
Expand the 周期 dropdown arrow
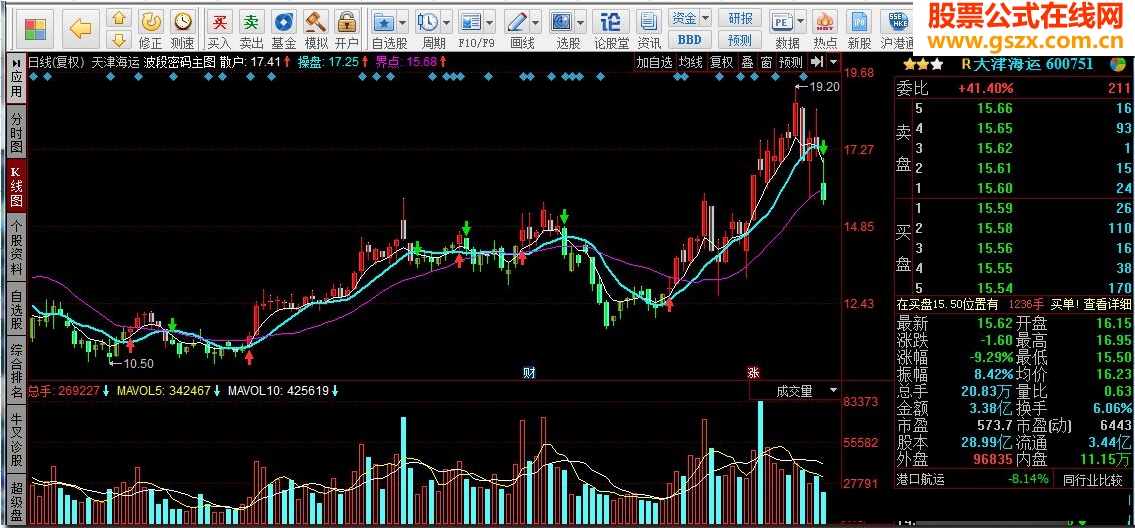point(447,20)
